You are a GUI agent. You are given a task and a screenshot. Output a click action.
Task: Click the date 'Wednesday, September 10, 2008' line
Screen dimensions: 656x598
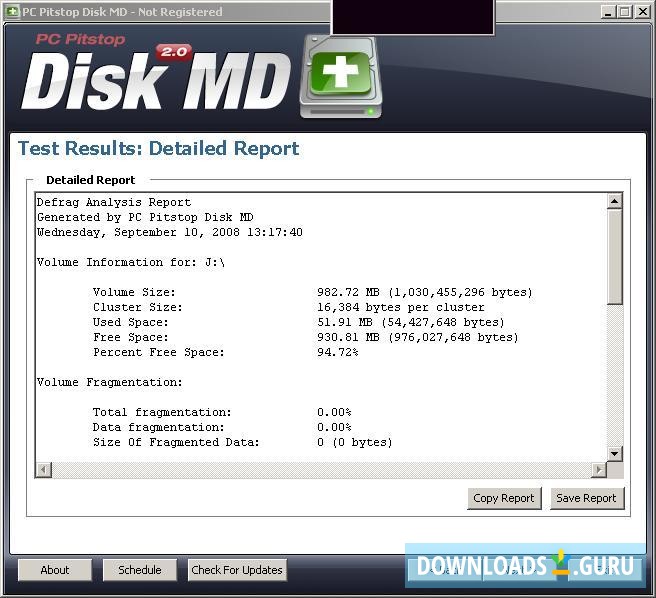[170, 232]
